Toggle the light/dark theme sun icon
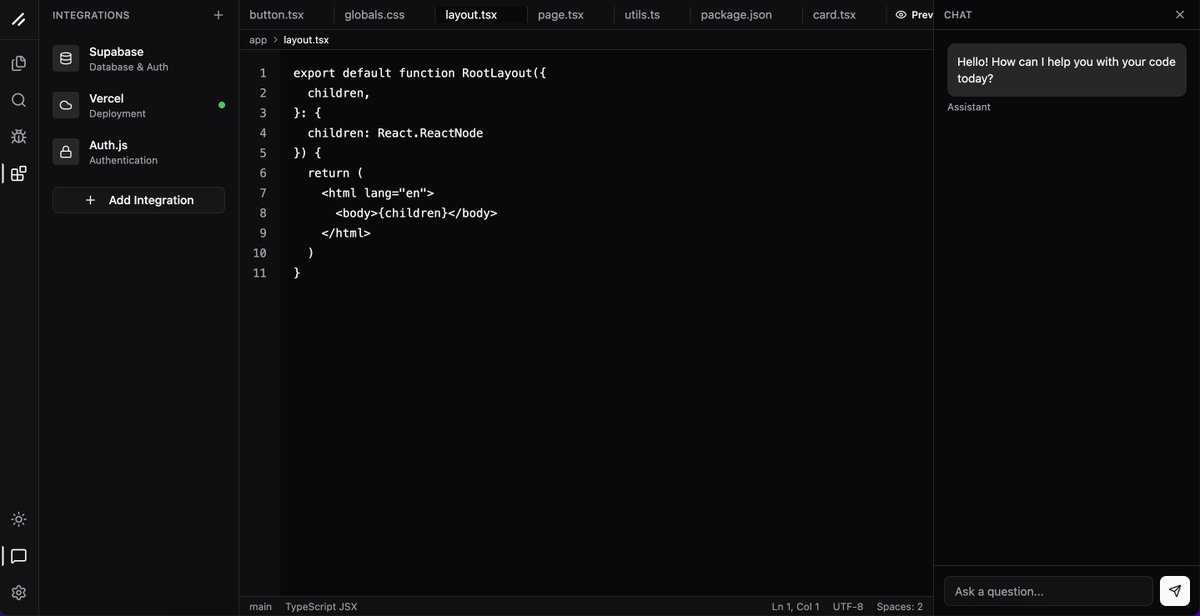The image size is (1200, 616). pos(18,519)
